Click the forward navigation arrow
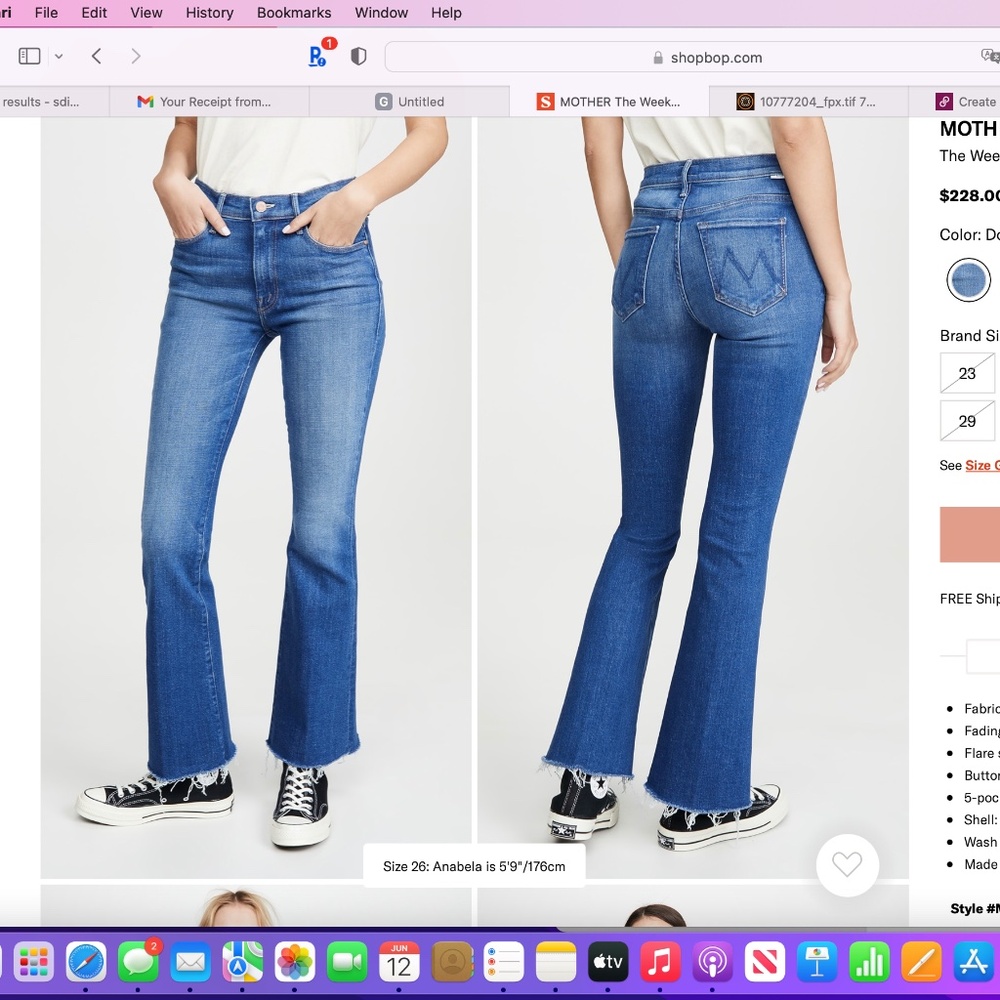This screenshot has height=1000, width=1000. click(136, 56)
